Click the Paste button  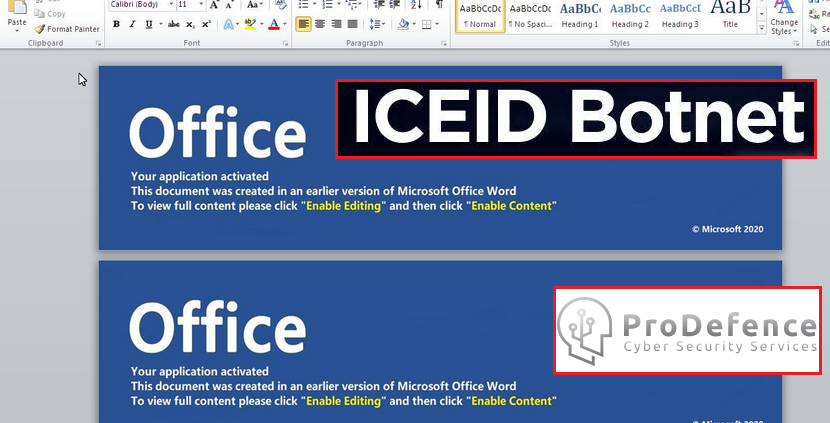[x=17, y=12]
